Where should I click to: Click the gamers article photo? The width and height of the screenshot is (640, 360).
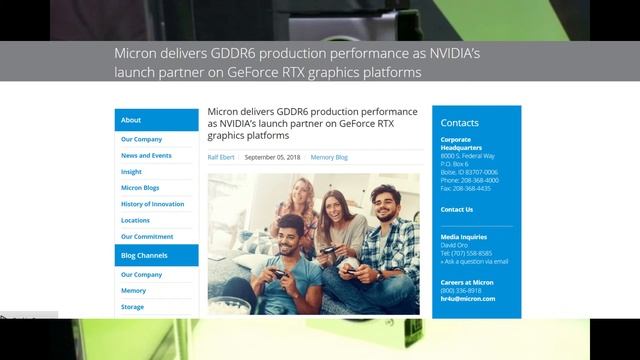(x=313, y=244)
